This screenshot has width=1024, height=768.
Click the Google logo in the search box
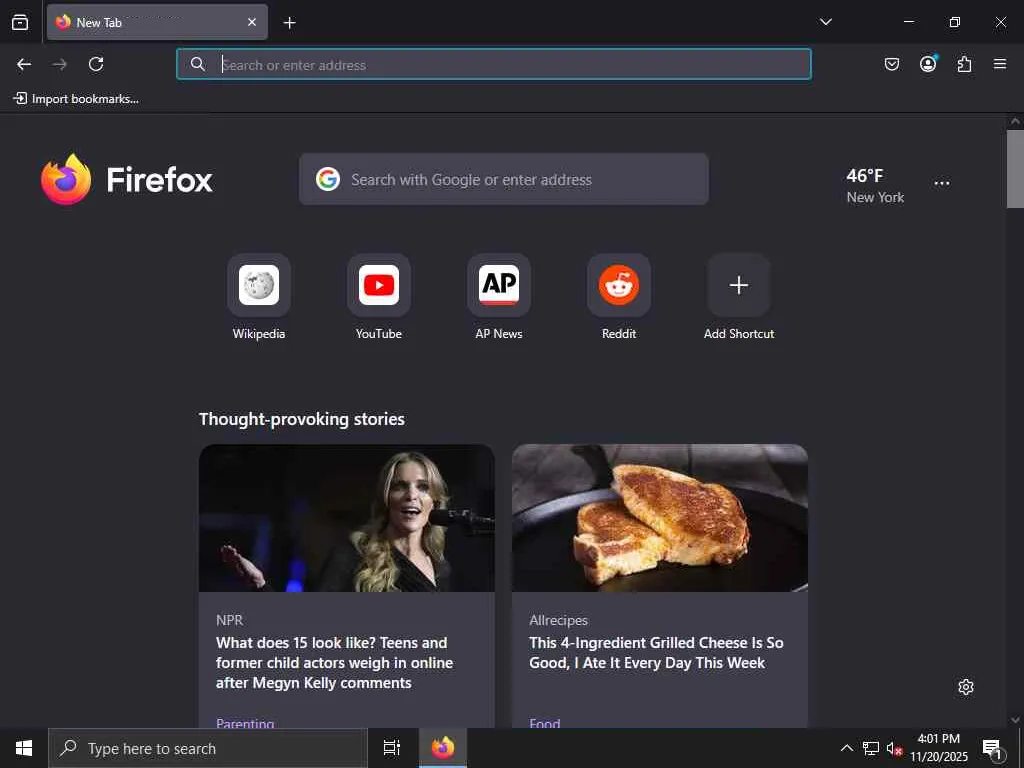tap(328, 179)
